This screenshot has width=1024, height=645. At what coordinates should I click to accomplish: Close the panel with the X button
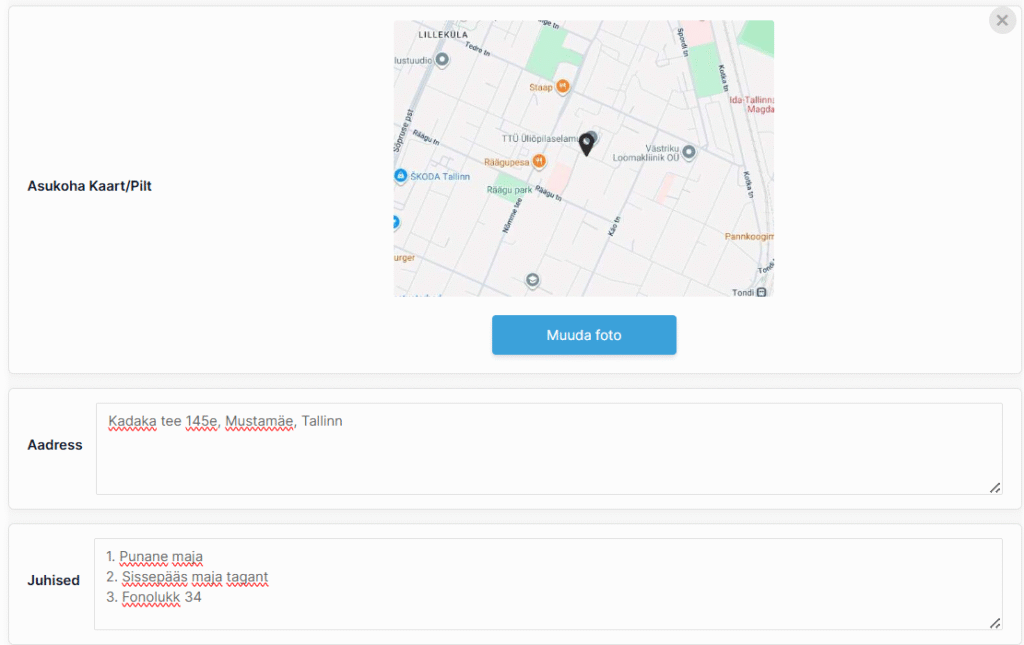1002,20
